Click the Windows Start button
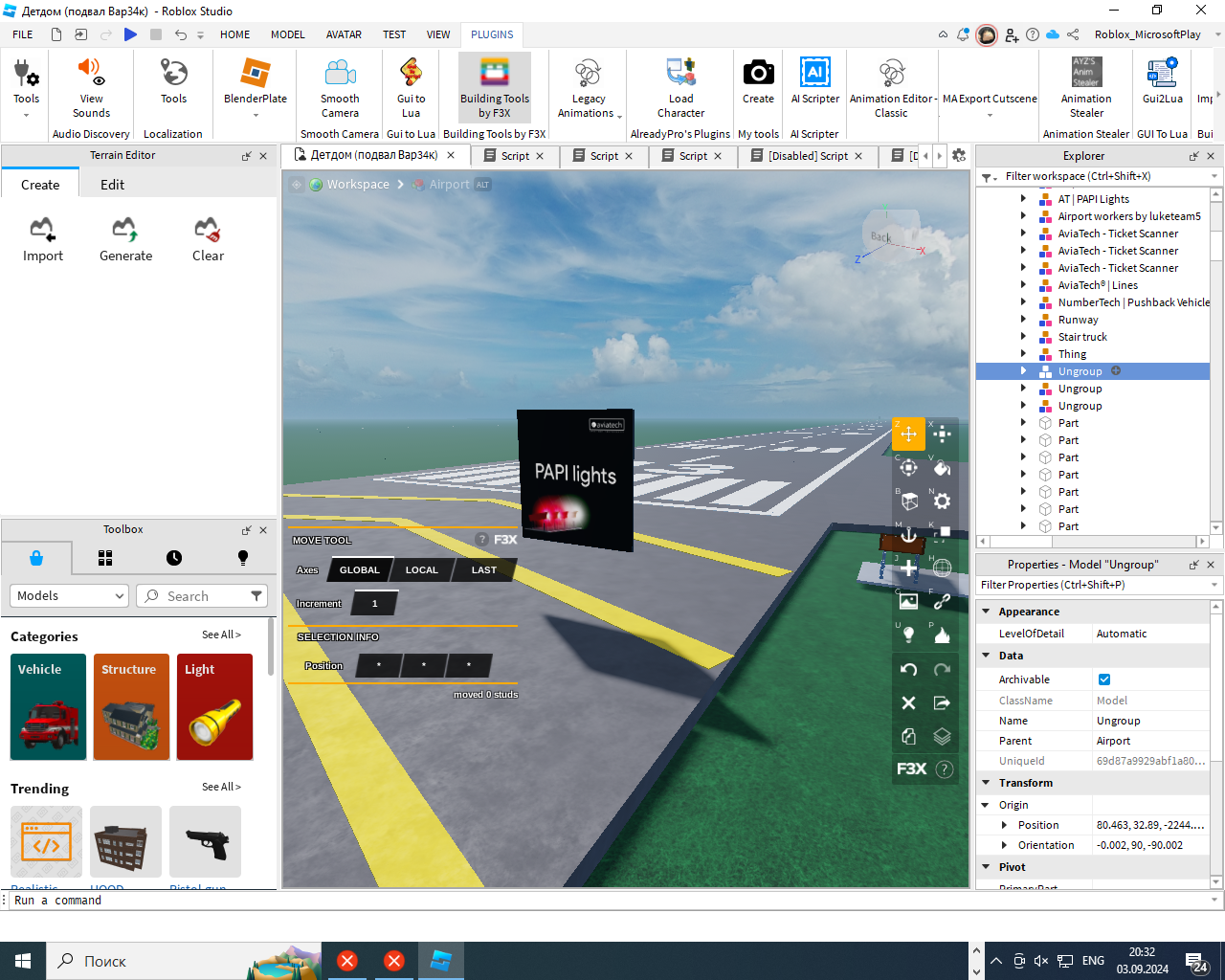This screenshot has height=980, width=1225. pos(23,961)
